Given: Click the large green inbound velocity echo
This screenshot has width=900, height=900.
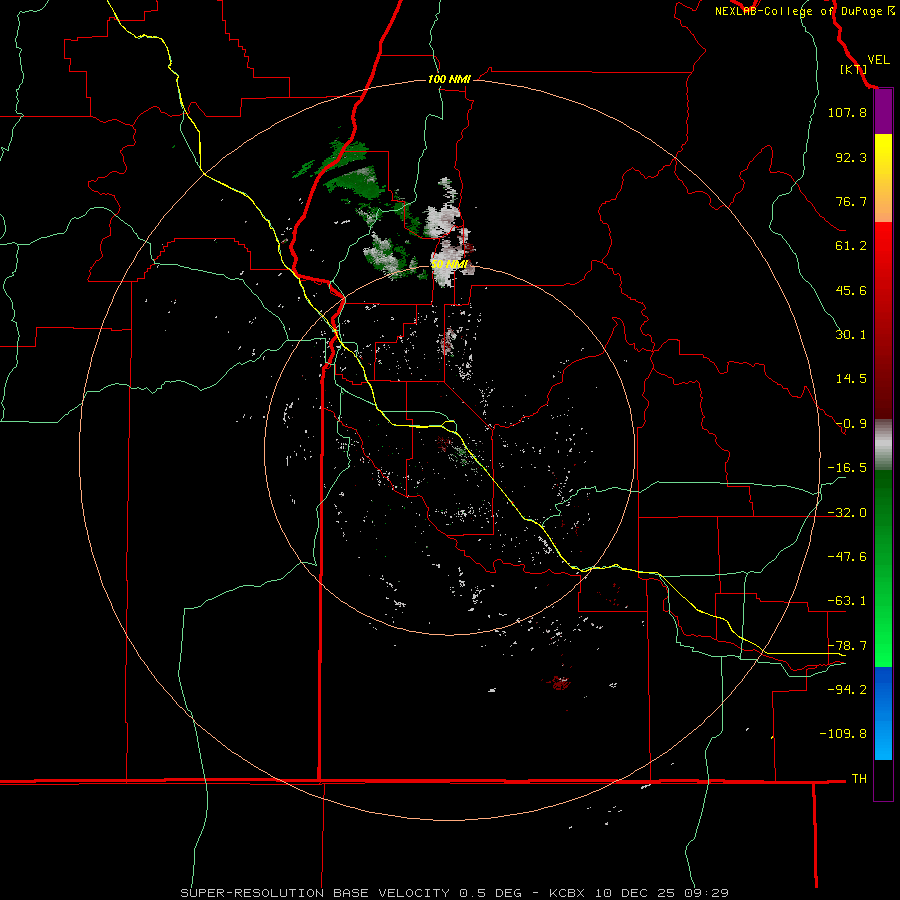Looking at the screenshot, I should click(x=355, y=183).
